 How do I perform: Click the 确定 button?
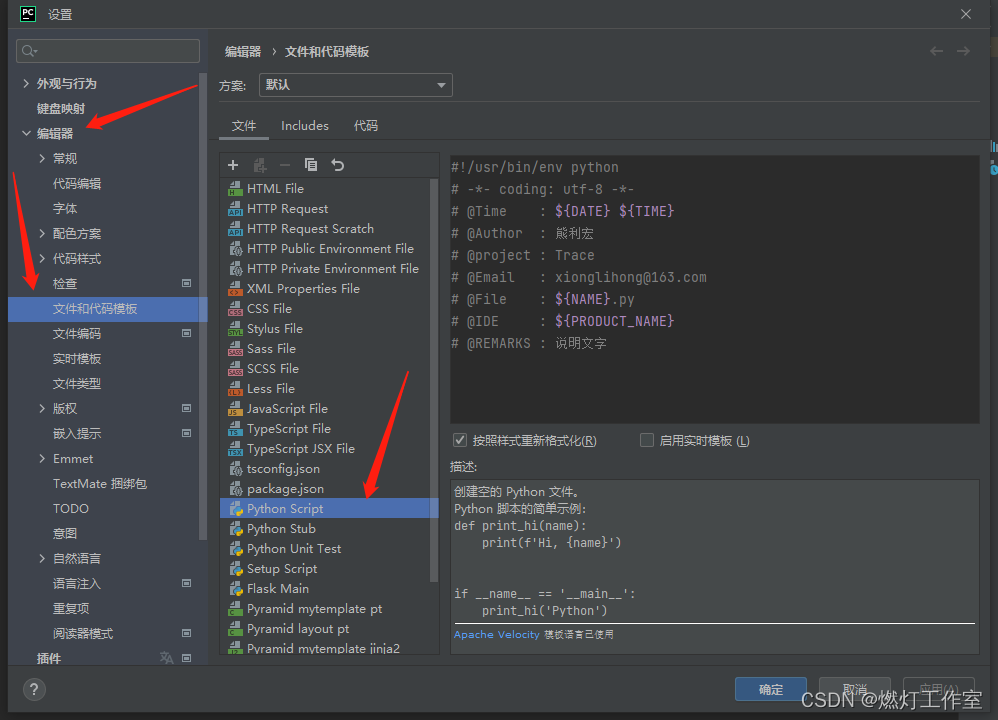[x=771, y=689]
